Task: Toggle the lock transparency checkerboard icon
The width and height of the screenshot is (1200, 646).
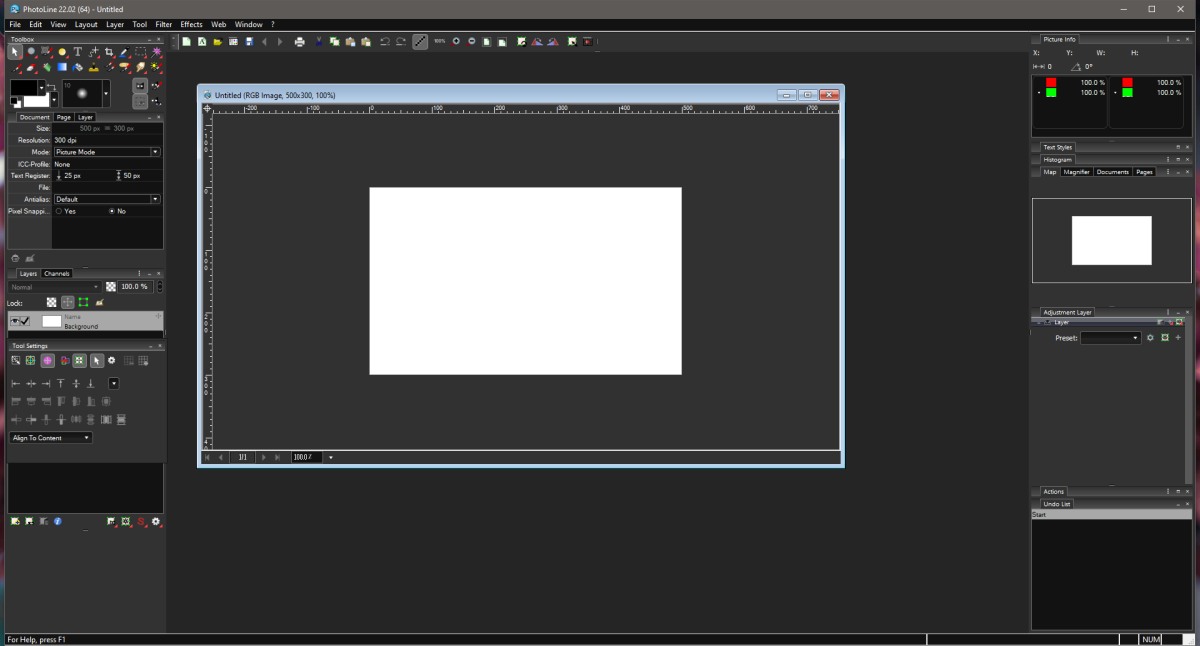Action: 51,302
